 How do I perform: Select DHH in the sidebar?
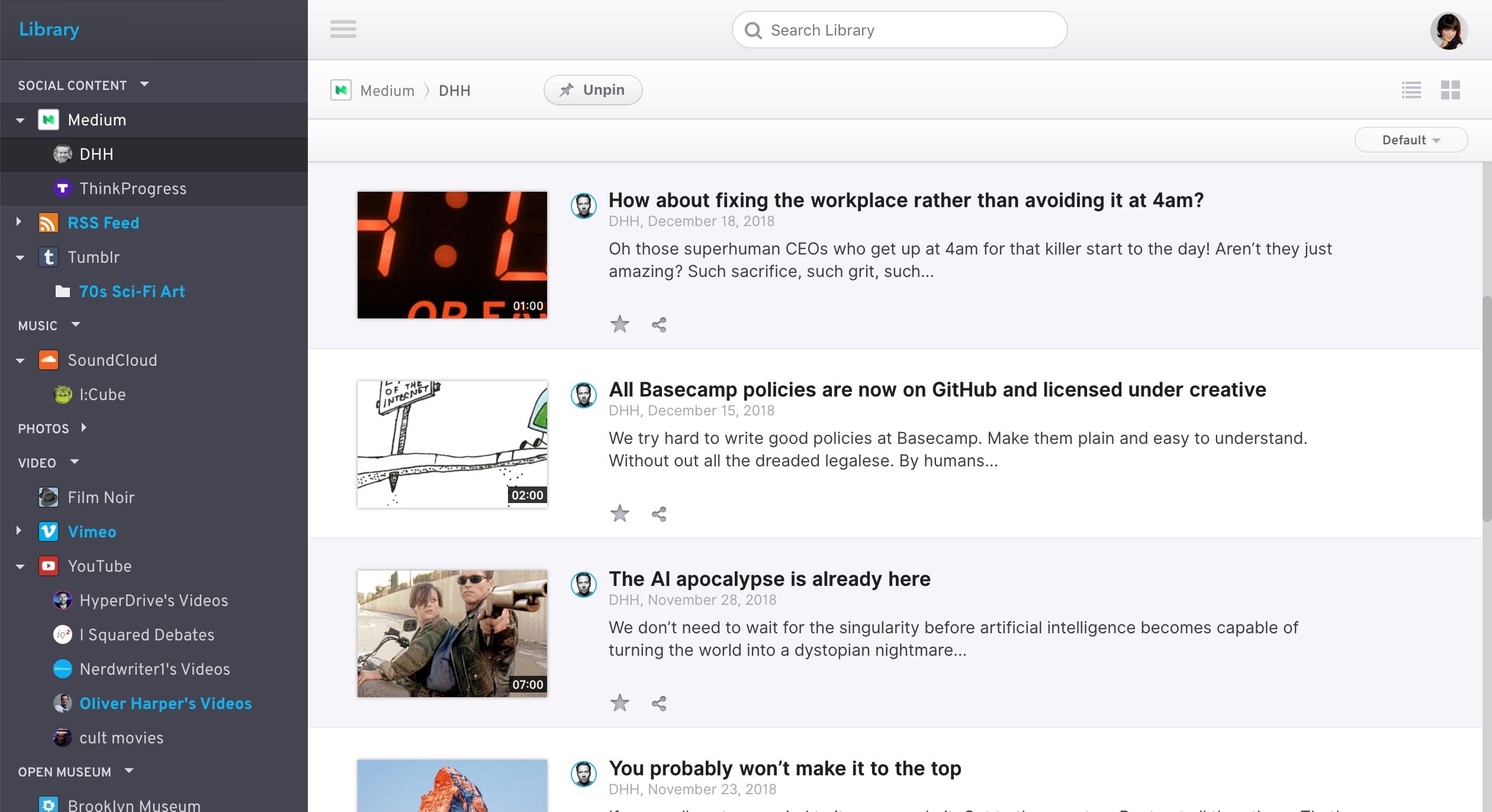point(154,154)
